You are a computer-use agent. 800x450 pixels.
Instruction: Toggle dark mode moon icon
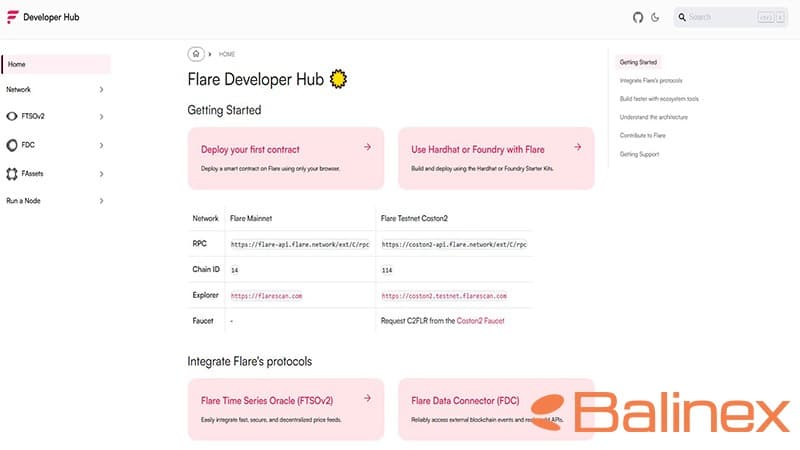[656, 17]
